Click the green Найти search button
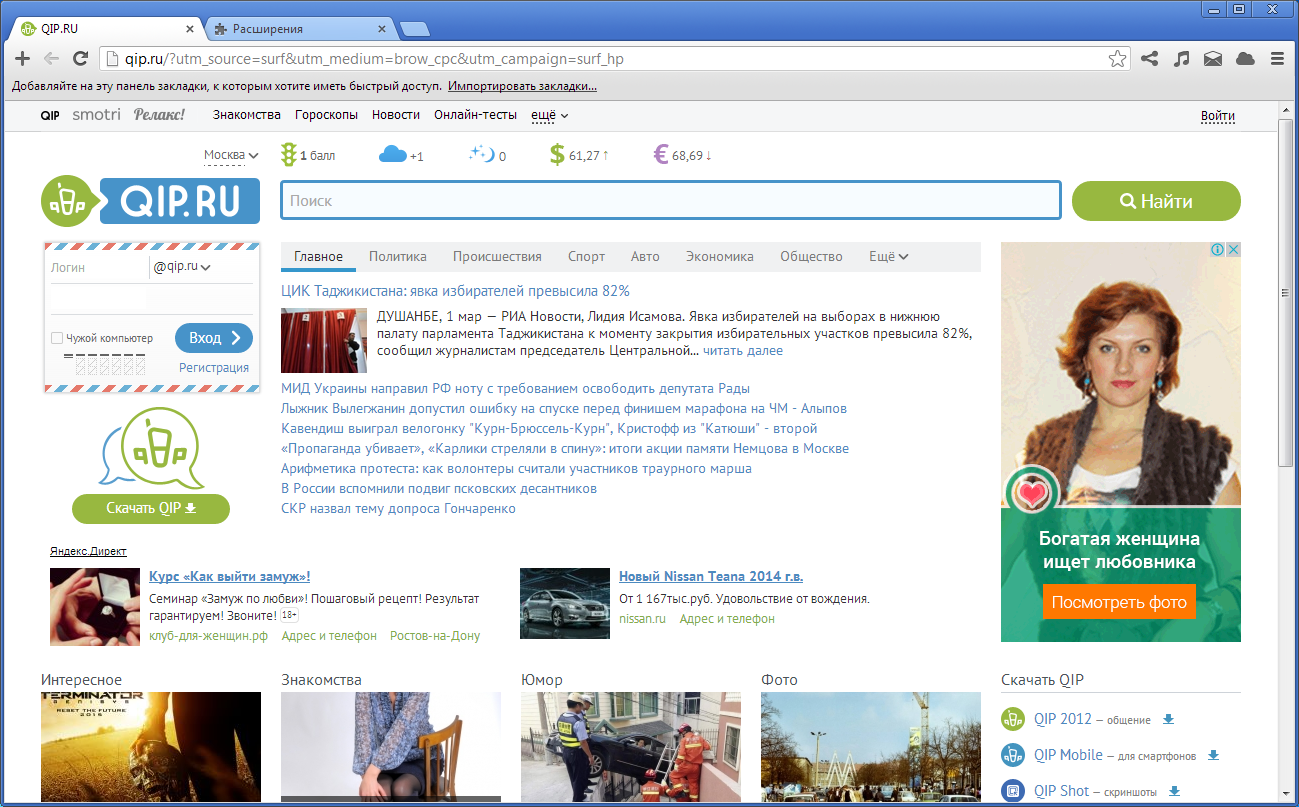The height and width of the screenshot is (807, 1299). pyautogui.click(x=1156, y=201)
